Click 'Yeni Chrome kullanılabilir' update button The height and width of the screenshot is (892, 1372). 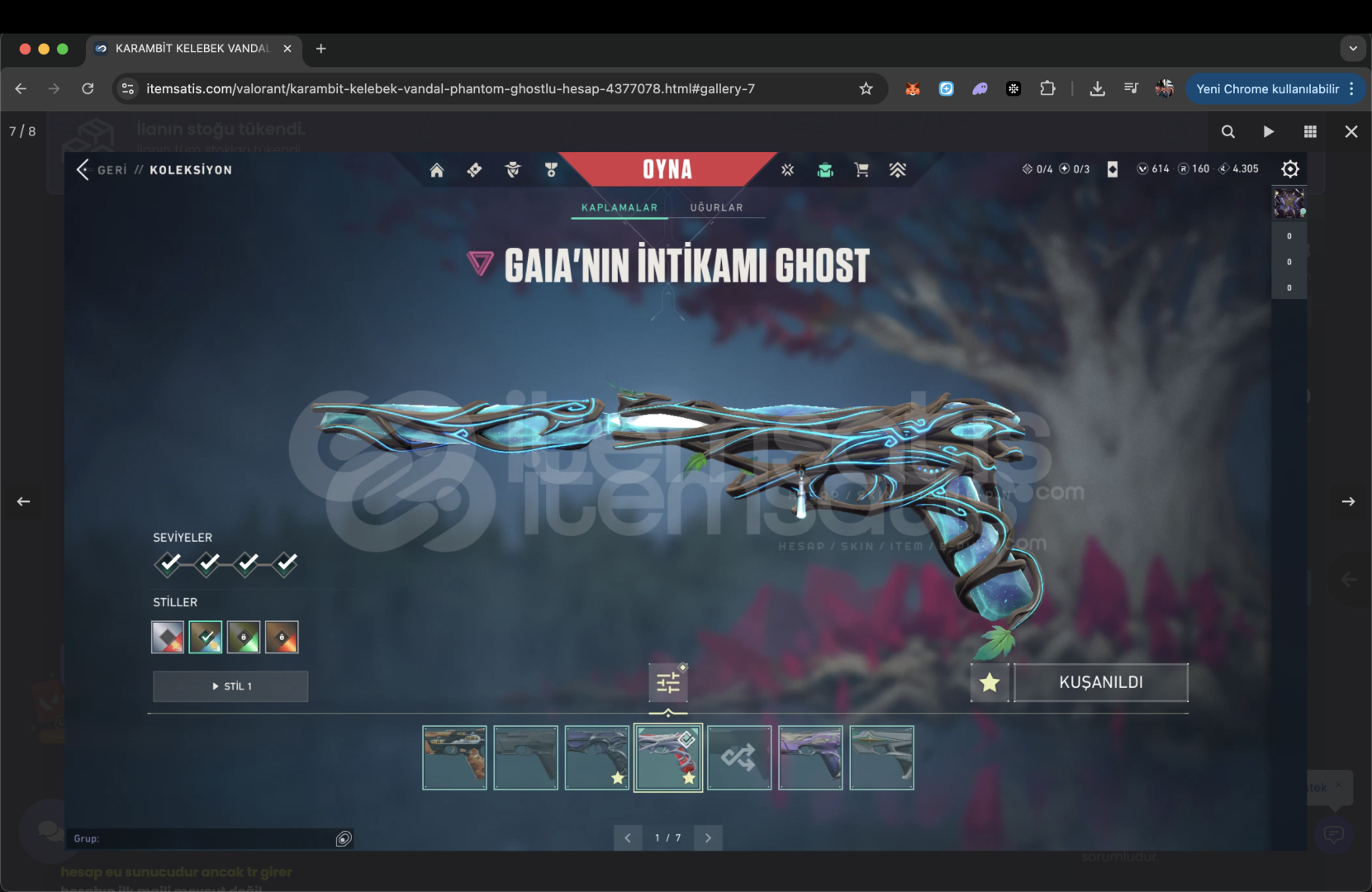tap(1268, 88)
